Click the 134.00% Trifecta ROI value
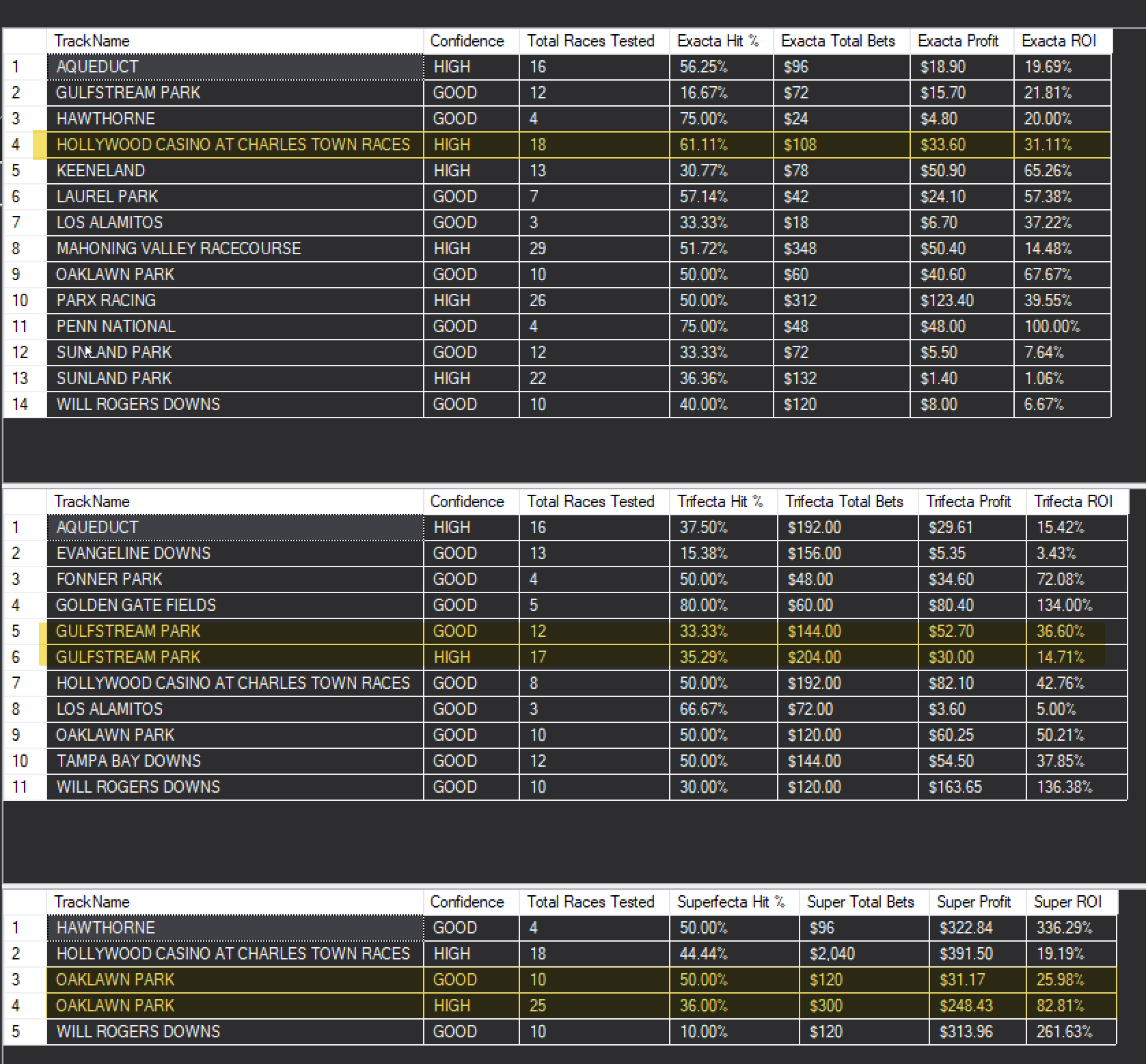This screenshot has width=1146, height=1064. click(1077, 605)
